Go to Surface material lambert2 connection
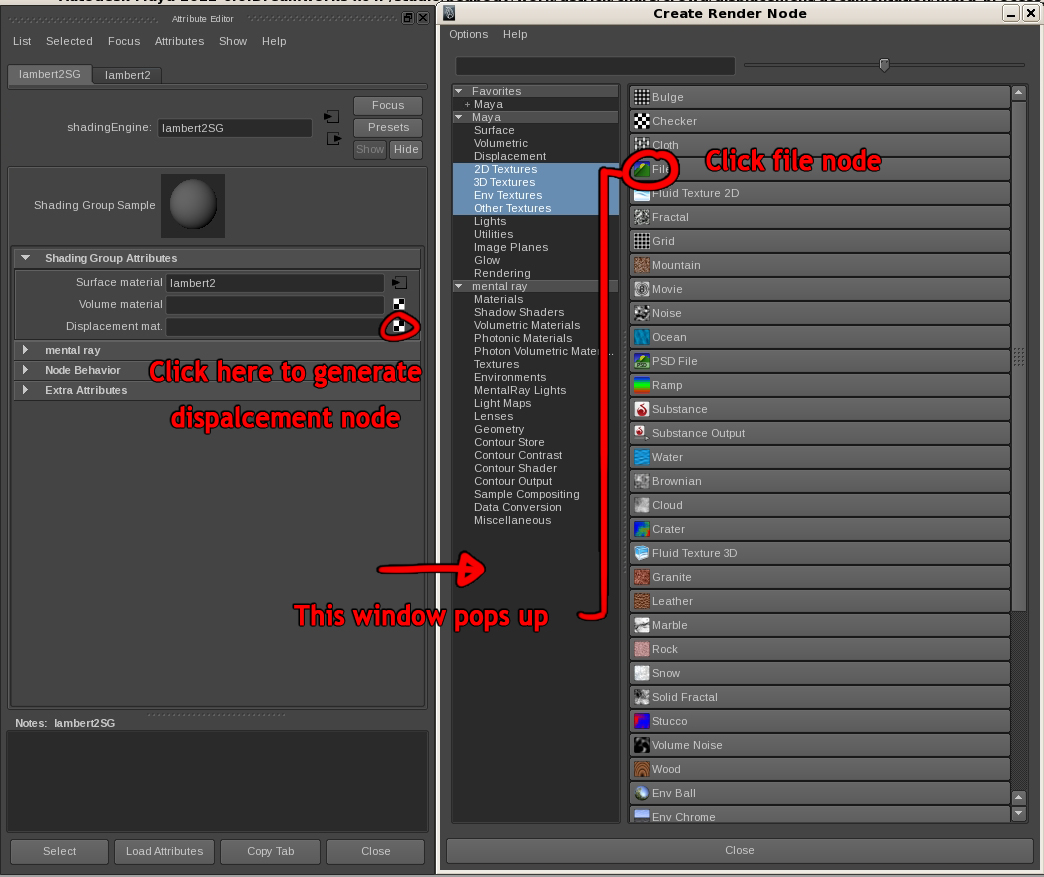This screenshot has width=1044, height=877. 399,283
